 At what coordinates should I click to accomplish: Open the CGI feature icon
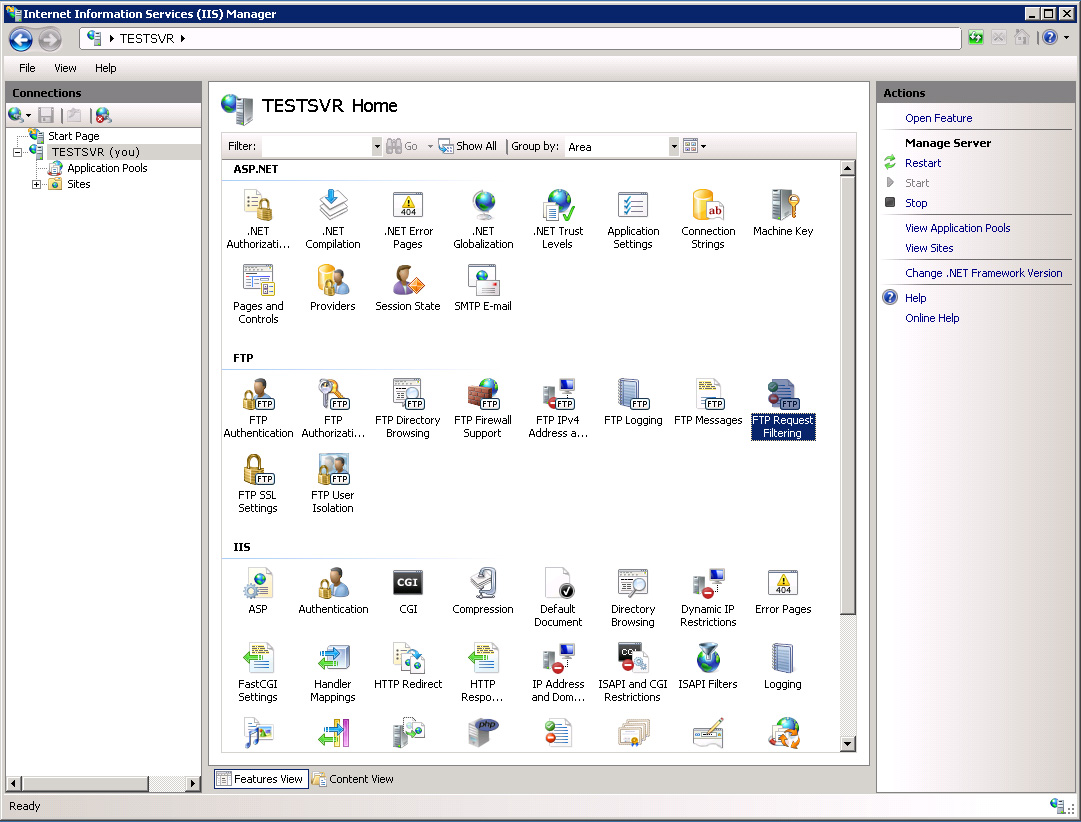click(408, 591)
